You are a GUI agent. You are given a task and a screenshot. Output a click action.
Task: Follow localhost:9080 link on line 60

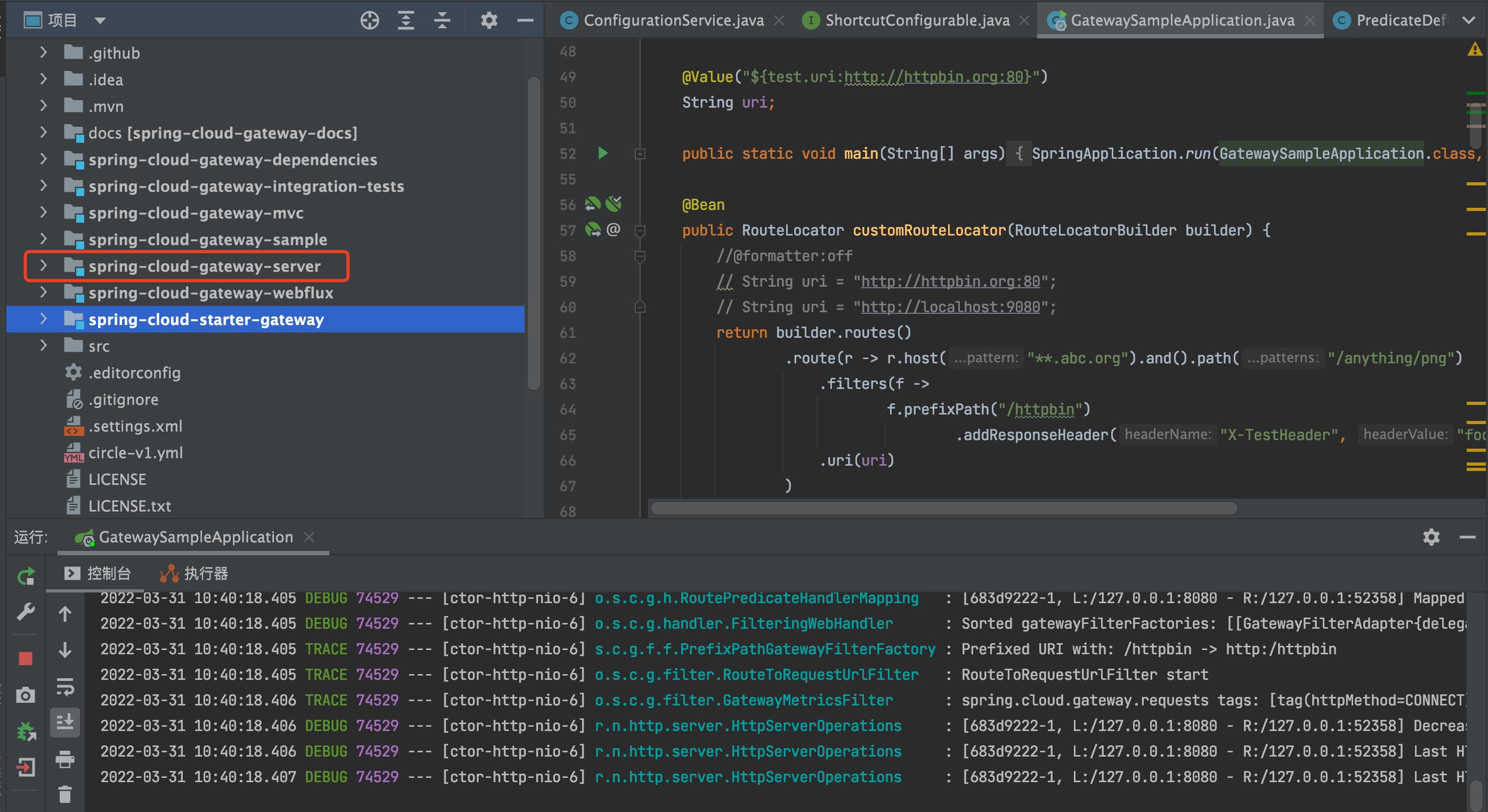pos(950,307)
